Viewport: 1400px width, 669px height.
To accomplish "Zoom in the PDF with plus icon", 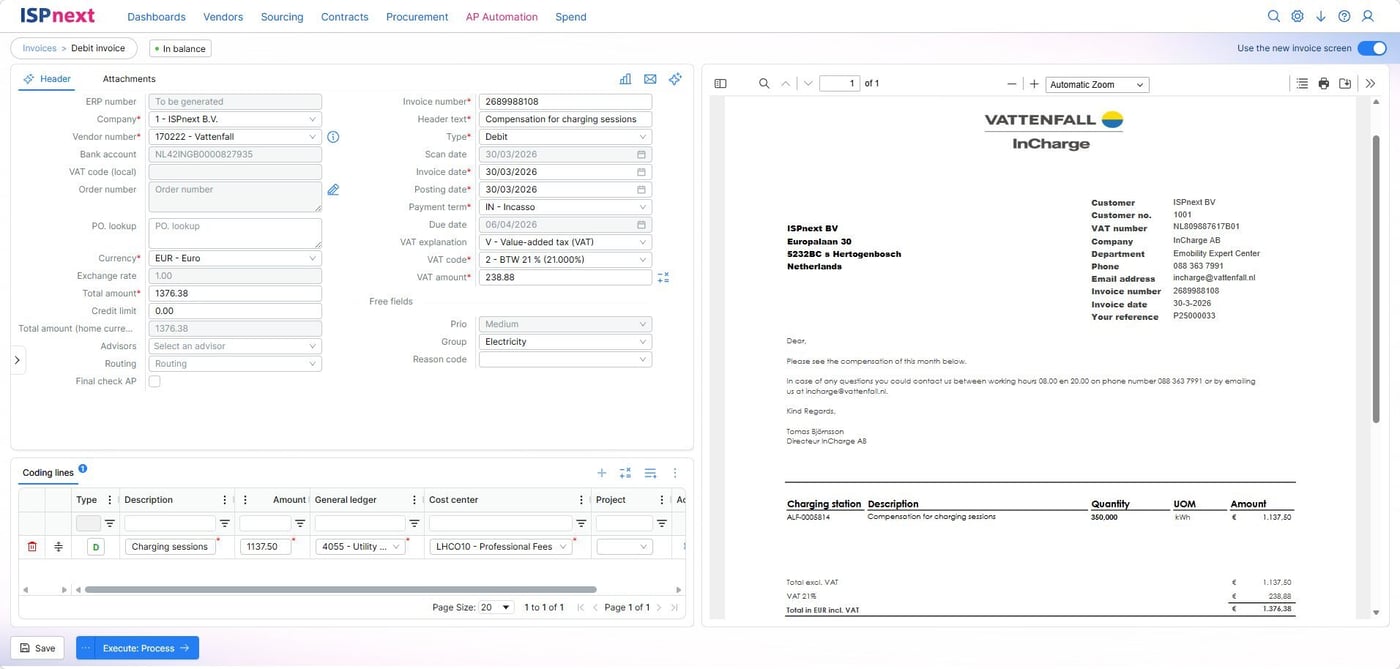I will tap(1034, 84).
